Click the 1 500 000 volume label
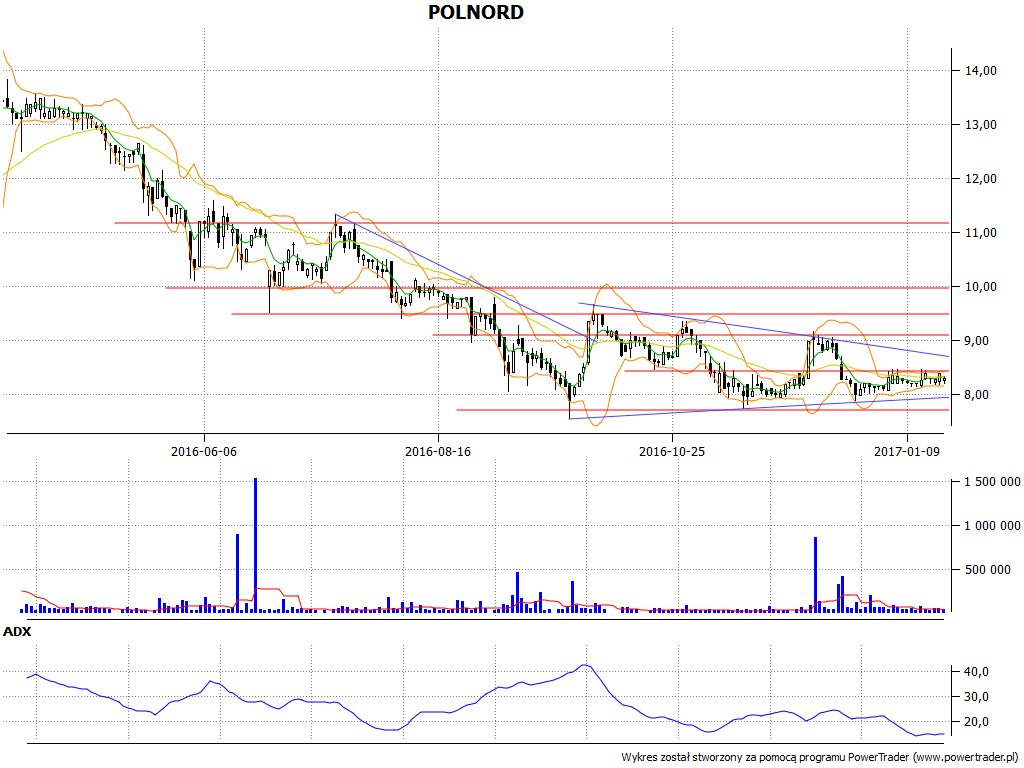The width and height of the screenshot is (1024, 768). click(992, 483)
